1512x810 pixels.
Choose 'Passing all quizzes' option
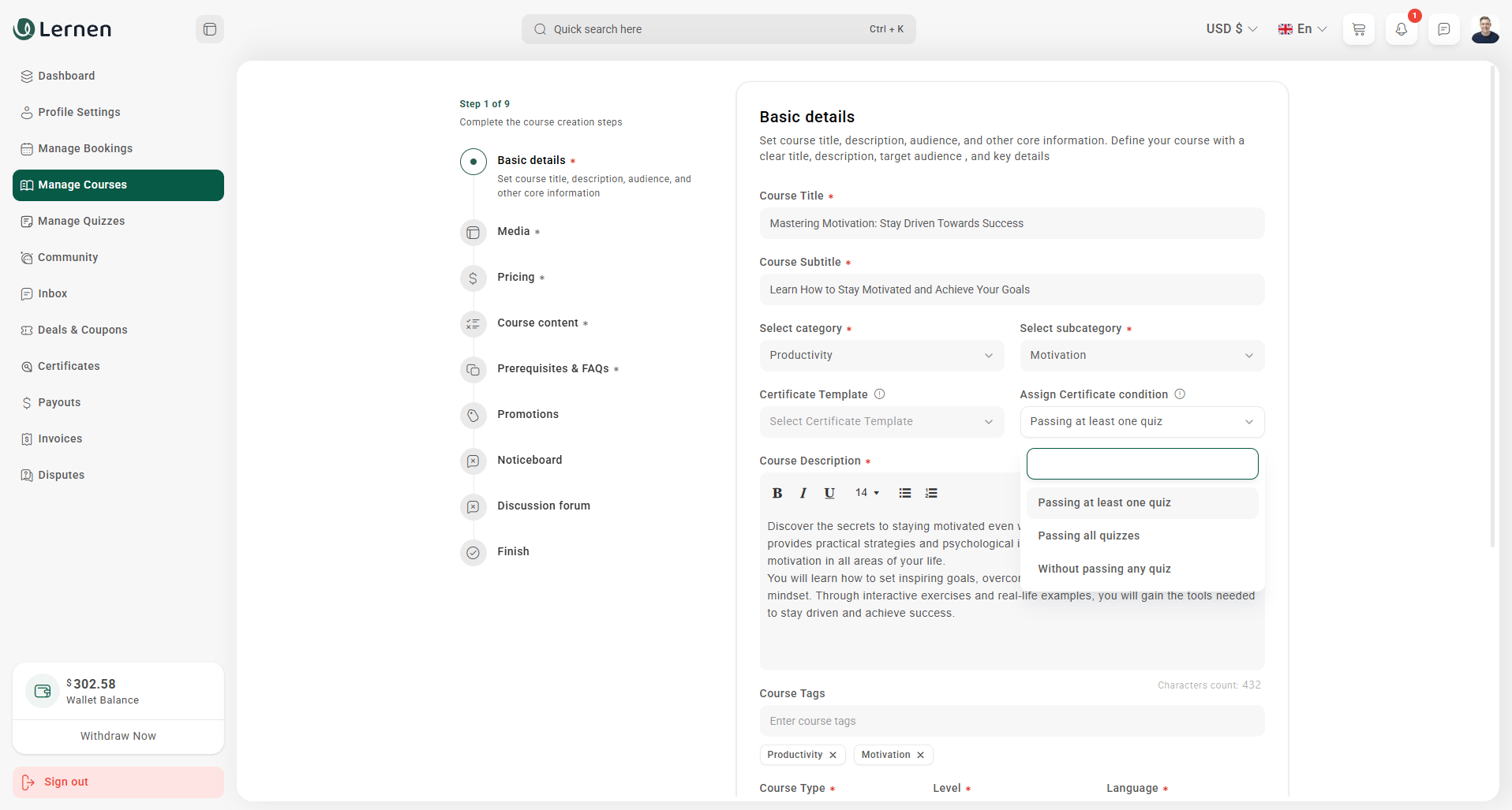coord(1088,536)
